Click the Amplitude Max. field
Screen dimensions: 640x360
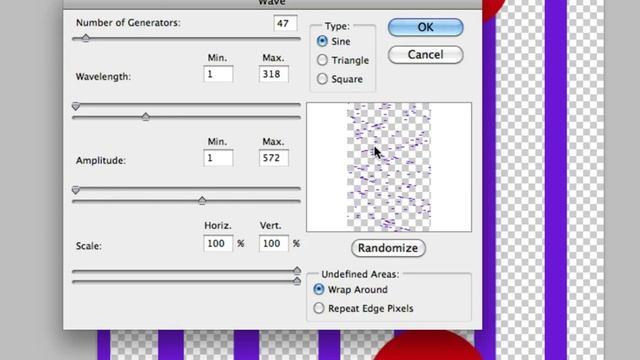[273, 158]
